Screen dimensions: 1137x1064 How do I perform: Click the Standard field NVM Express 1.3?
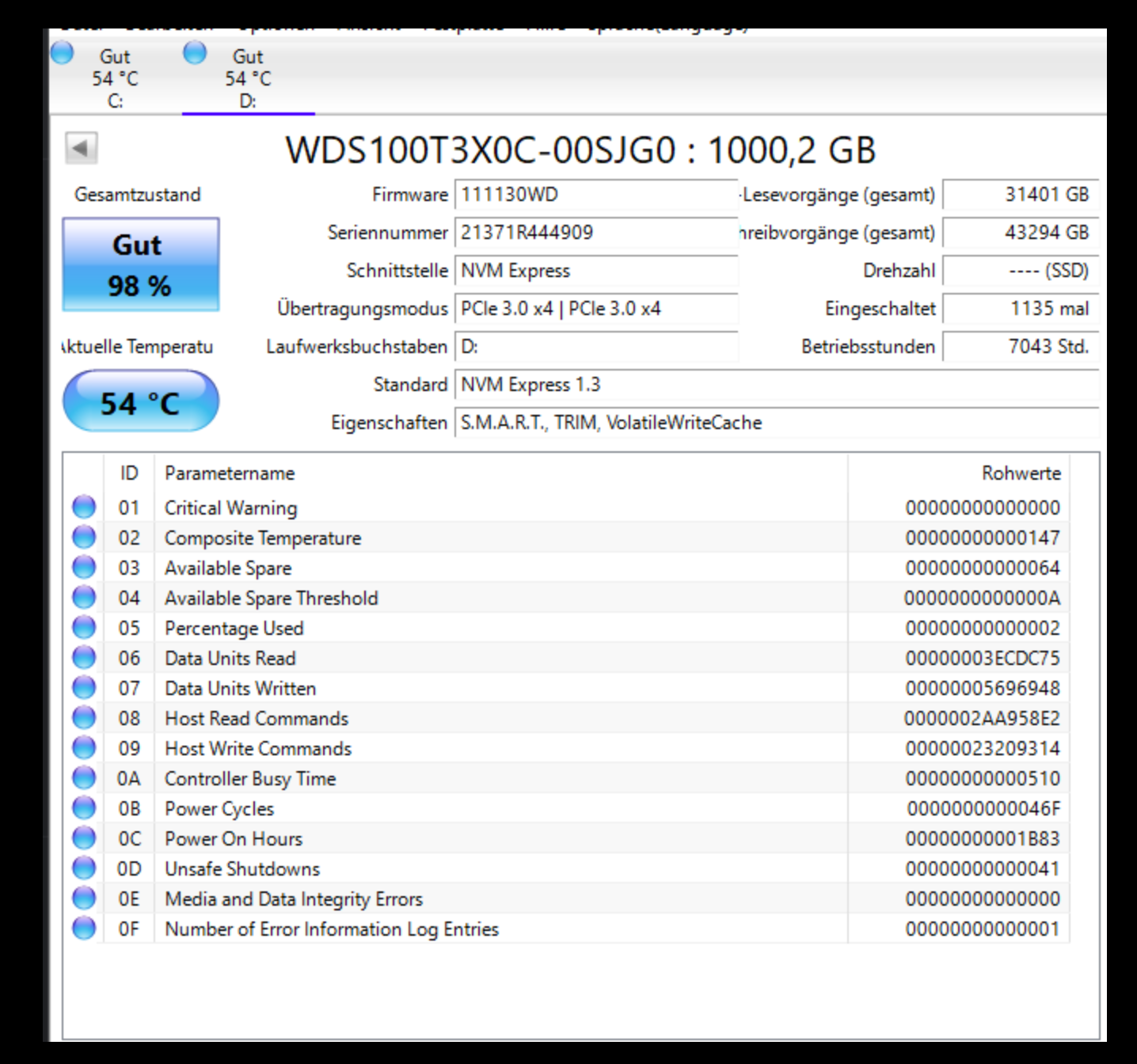pos(777,385)
